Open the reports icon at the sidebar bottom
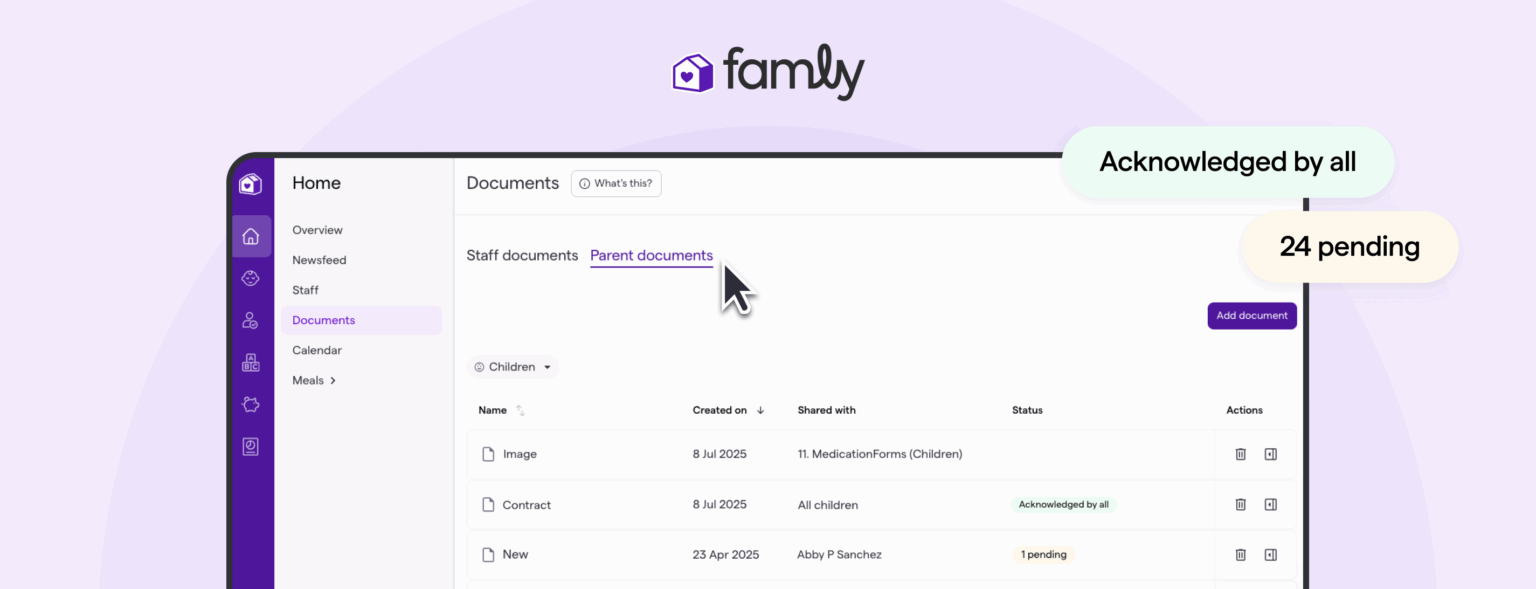 251,447
